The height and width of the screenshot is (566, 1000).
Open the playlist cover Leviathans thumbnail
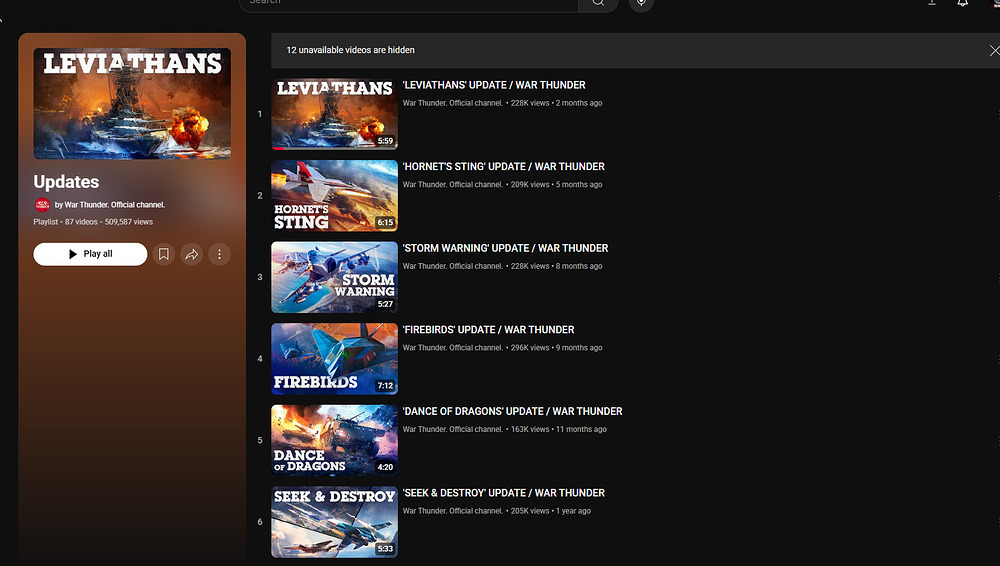pos(132,103)
